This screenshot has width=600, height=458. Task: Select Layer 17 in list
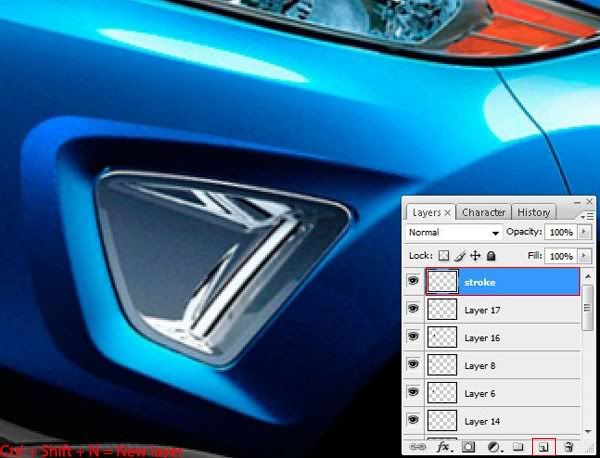pyautogui.click(x=503, y=310)
